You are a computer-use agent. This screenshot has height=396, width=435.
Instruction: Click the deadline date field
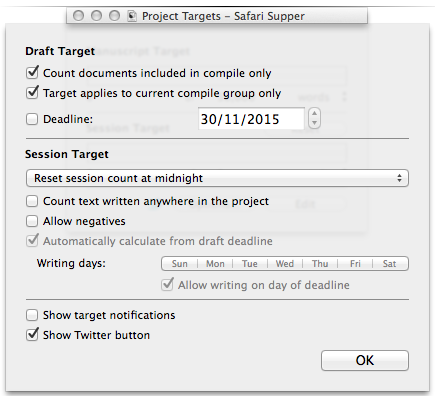(x=251, y=119)
